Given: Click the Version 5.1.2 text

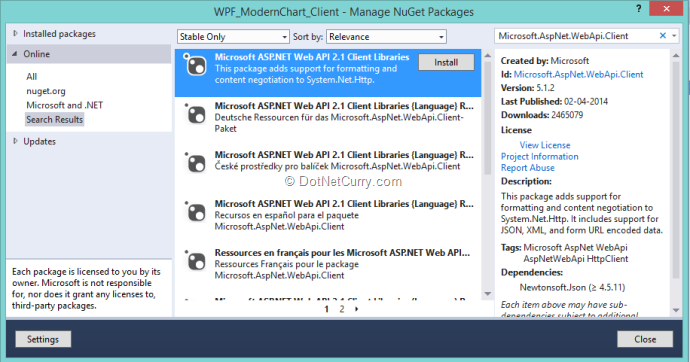Looking at the screenshot, I should pos(528,88).
